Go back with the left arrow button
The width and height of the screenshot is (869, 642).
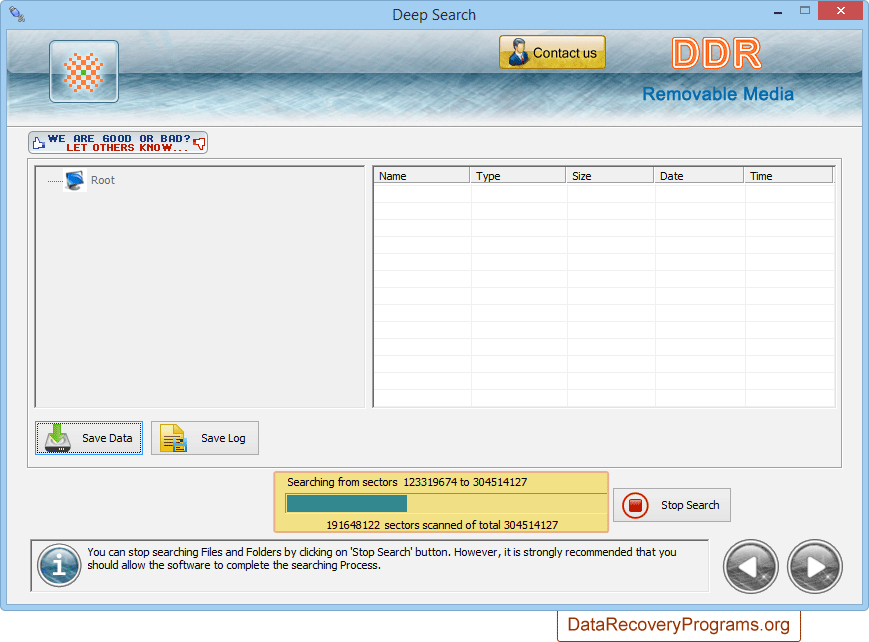tap(750, 567)
